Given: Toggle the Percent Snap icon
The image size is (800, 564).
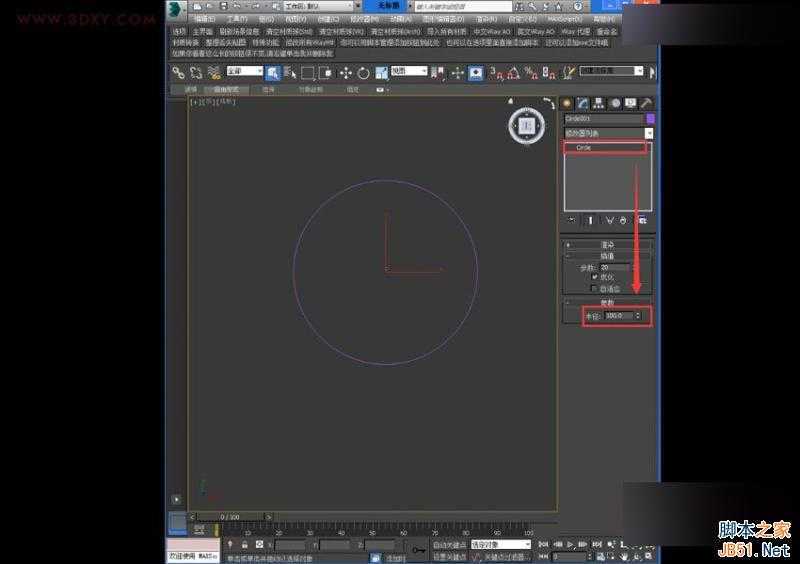Looking at the screenshot, I should click(x=531, y=73).
